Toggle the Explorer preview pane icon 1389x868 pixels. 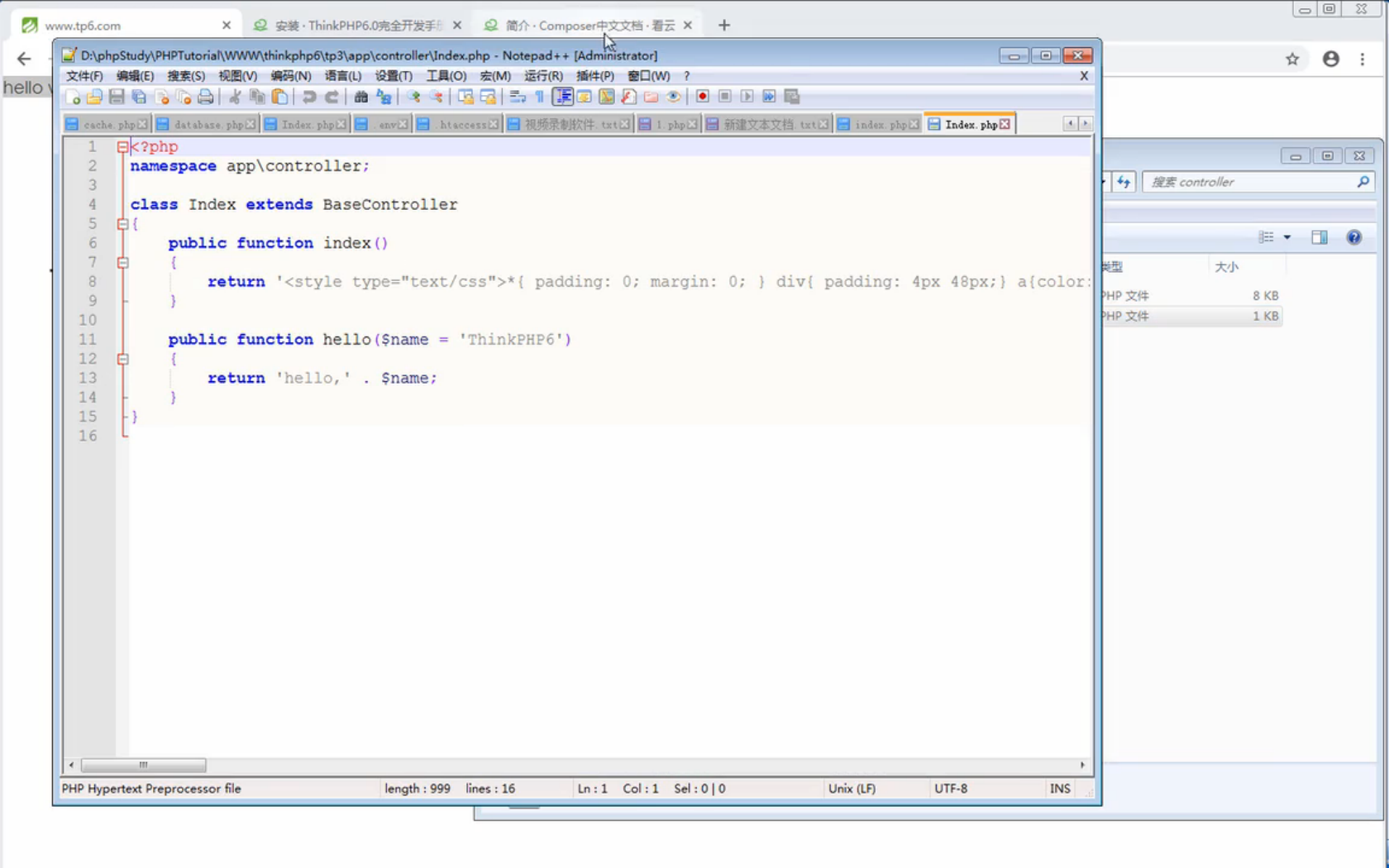click(x=1320, y=238)
